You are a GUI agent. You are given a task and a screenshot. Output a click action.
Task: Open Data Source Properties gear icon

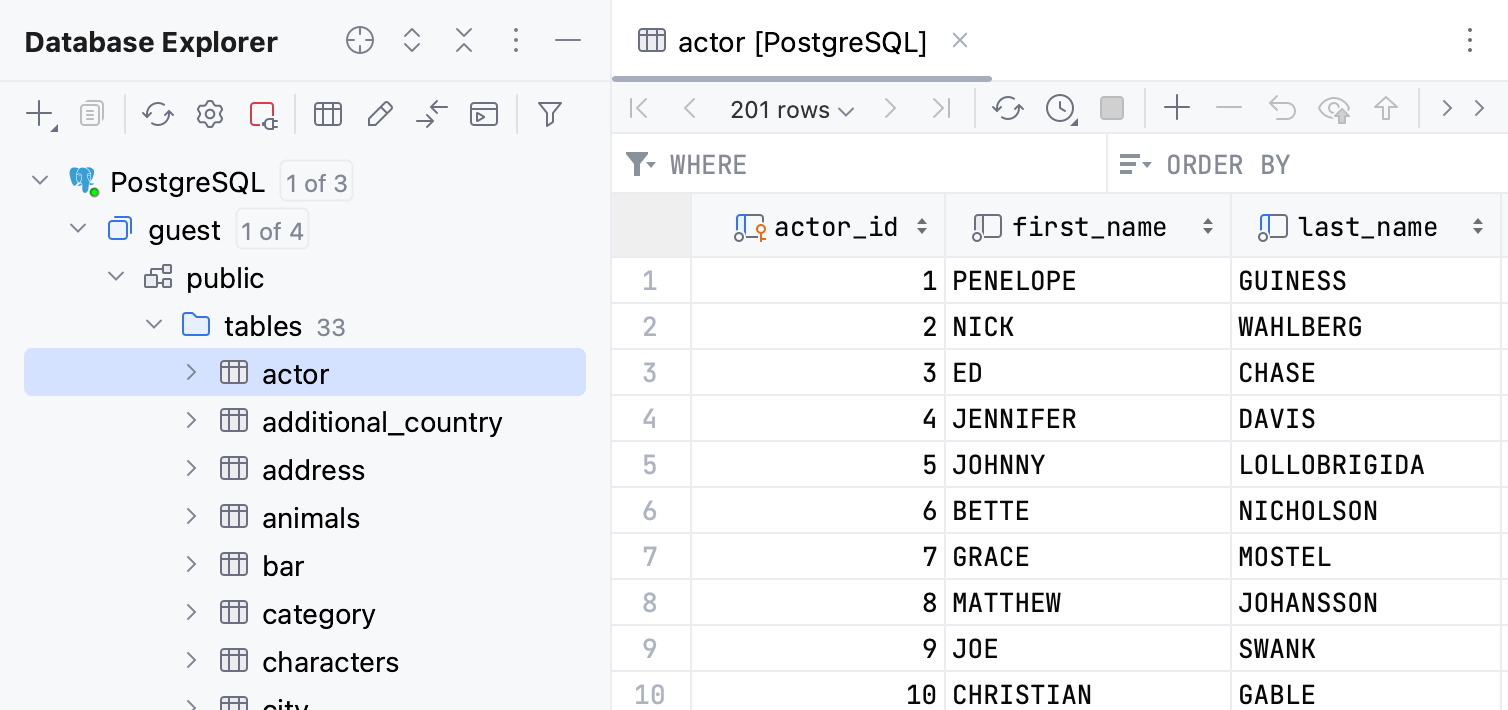point(210,114)
